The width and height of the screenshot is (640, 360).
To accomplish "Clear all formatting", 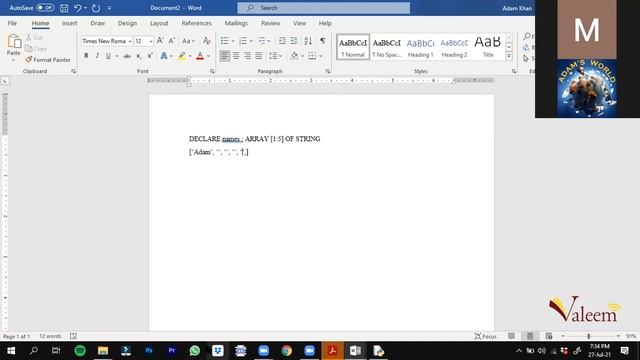I will point(207,41).
